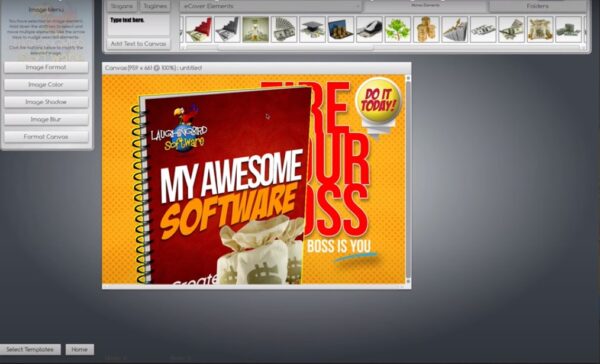The width and height of the screenshot is (600, 364).
Task: Pick the graduation cap on cash thumbnail
Action: tap(313, 29)
